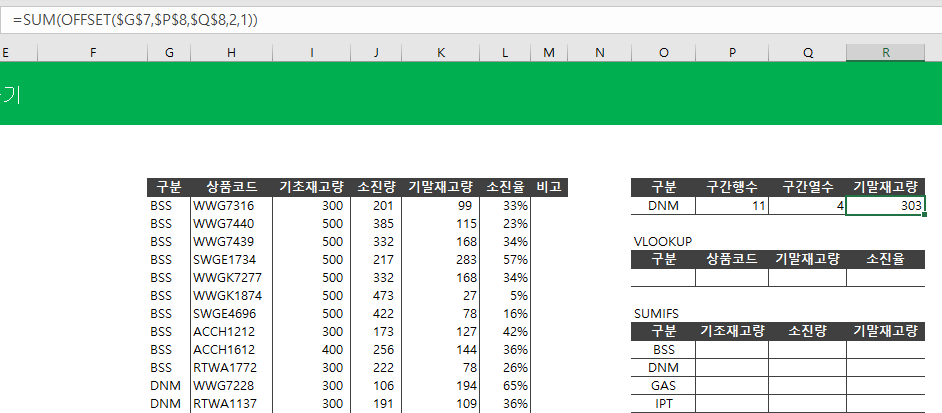Select cell containing SWGE4696
Image resolution: width=942 pixels, height=413 pixels.
coord(232,313)
